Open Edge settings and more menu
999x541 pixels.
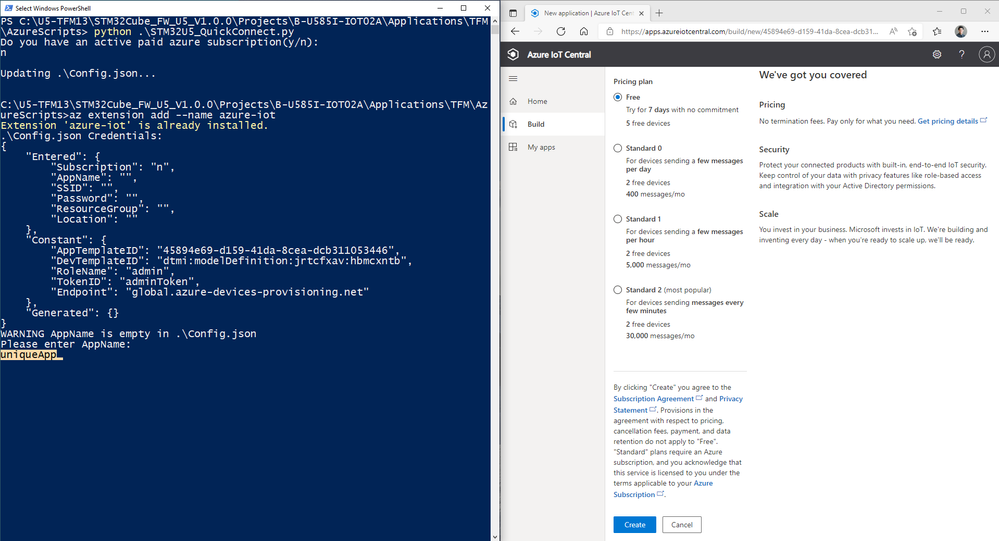pos(985,31)
